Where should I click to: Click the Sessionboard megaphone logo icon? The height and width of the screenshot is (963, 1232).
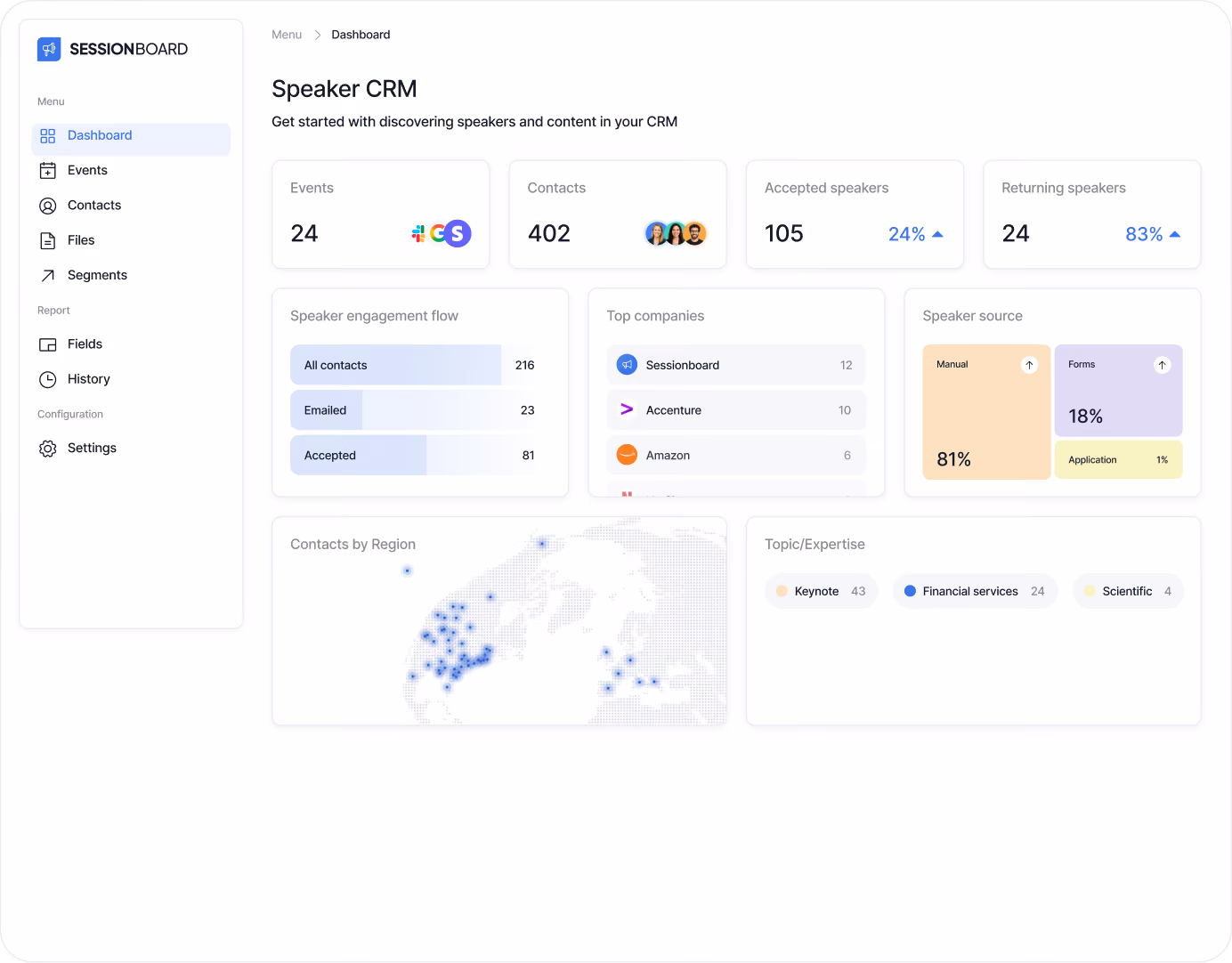[49, 49]
